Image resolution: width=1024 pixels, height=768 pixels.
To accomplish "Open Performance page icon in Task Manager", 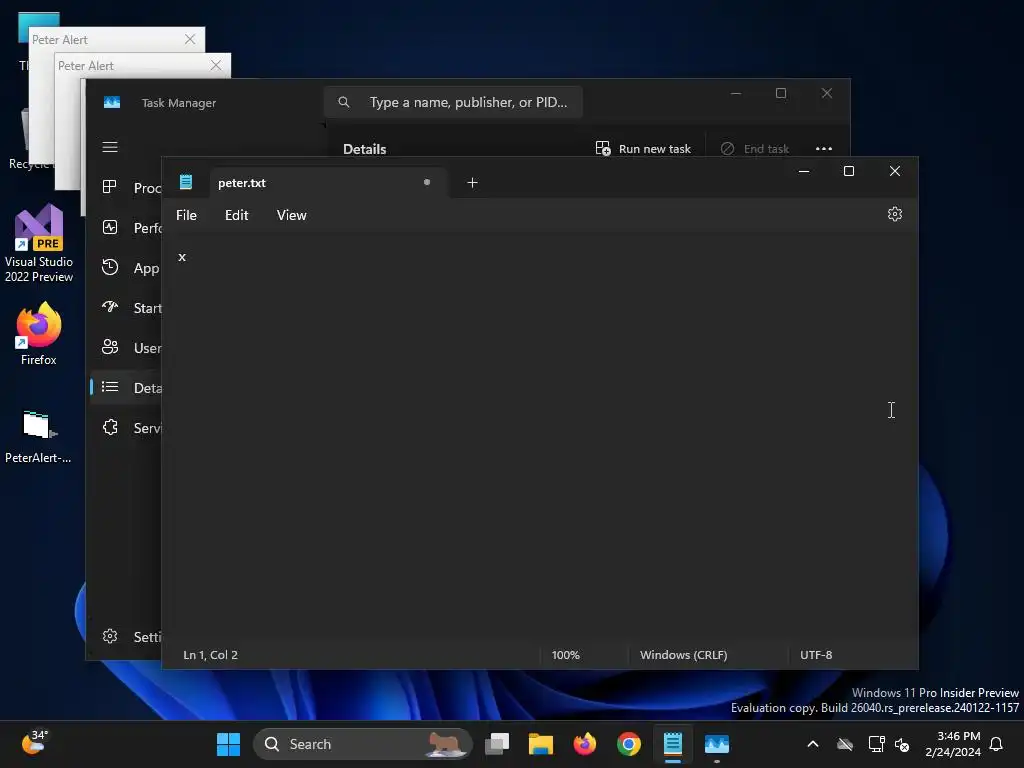I will pyautogui.click(x=110, y=227).
